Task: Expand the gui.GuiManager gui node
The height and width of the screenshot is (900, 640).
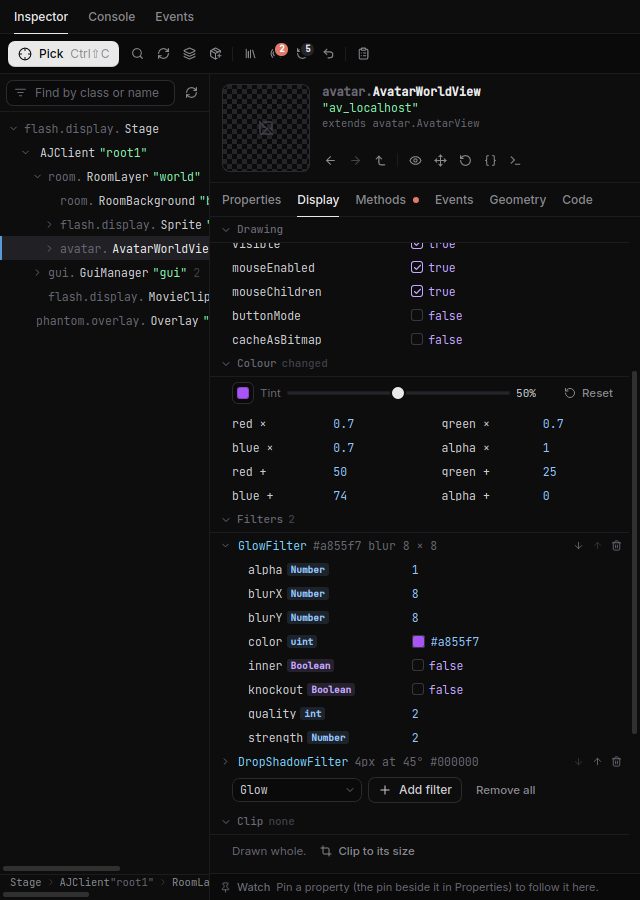Action: click(x=38, y=273)
